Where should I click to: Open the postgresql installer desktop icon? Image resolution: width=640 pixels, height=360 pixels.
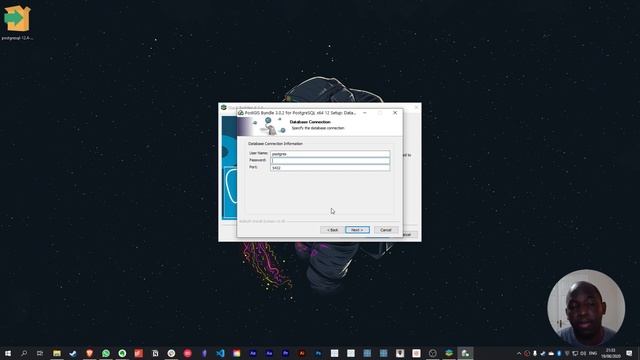17,22
